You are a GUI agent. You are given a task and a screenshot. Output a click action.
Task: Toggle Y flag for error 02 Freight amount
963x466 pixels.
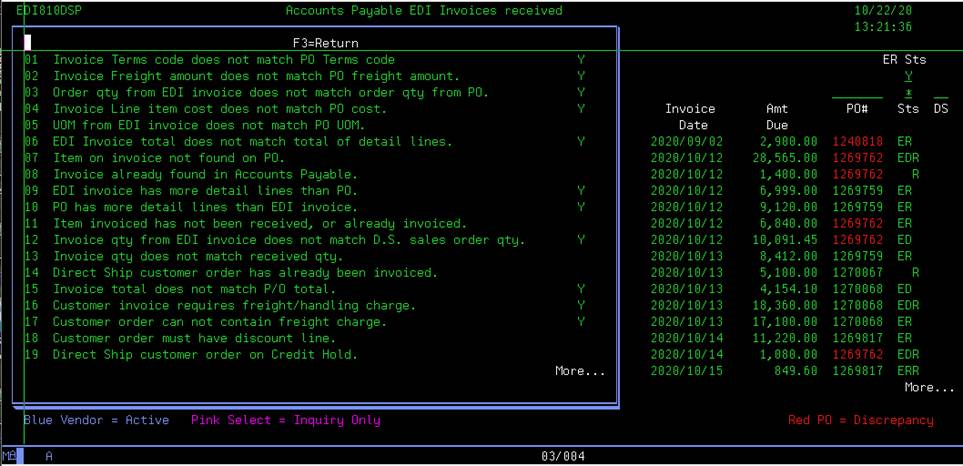pos(581,76)
